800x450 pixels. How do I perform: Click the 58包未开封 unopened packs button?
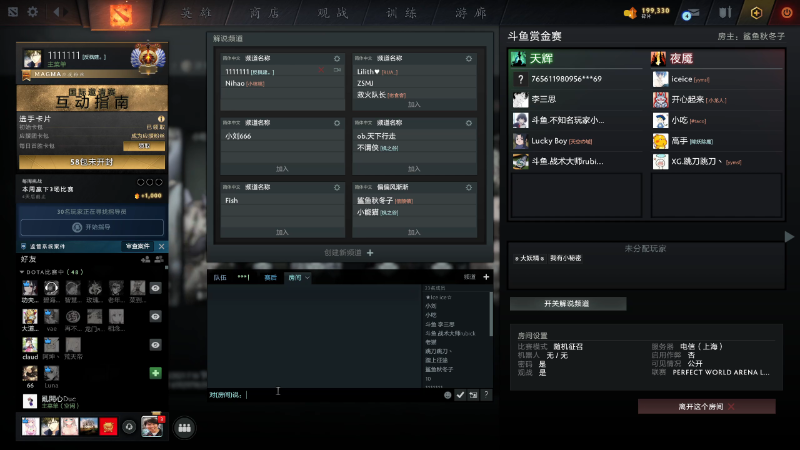coord(92,162)
